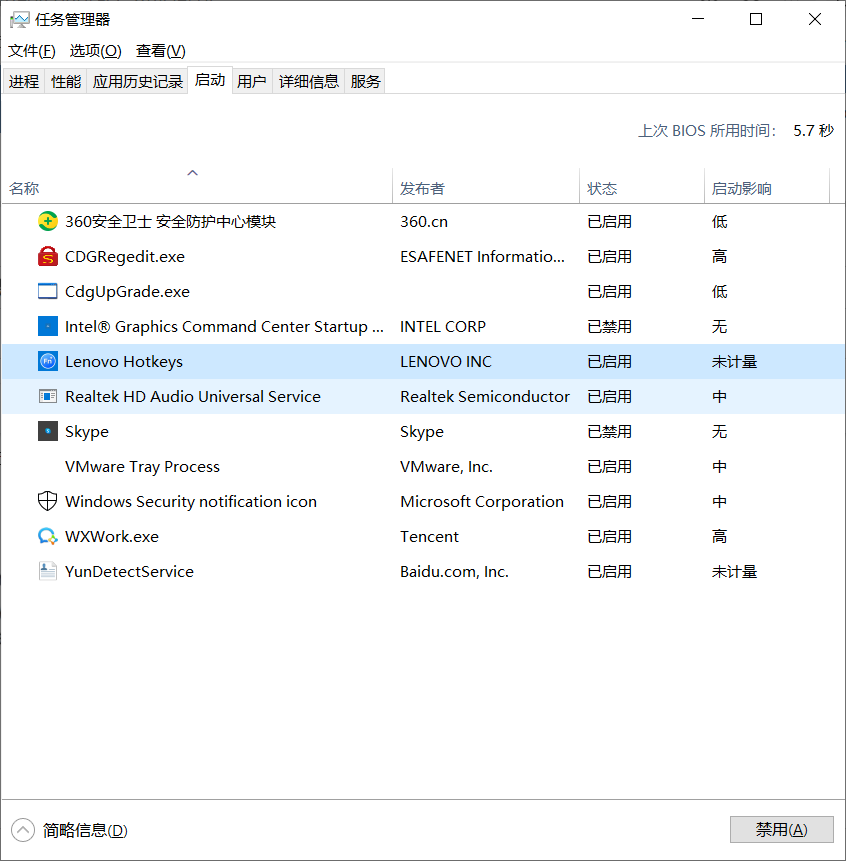
Task: Select the CdgUpGrade.exe row name
Action: [x=127, y=292]
